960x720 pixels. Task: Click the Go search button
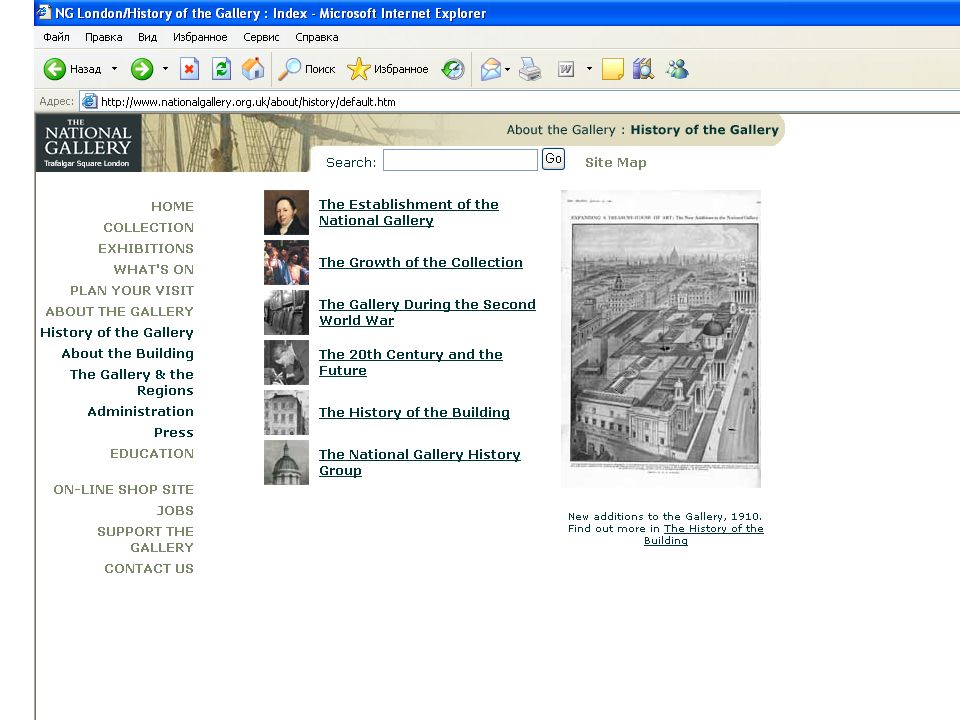point(553,159)
